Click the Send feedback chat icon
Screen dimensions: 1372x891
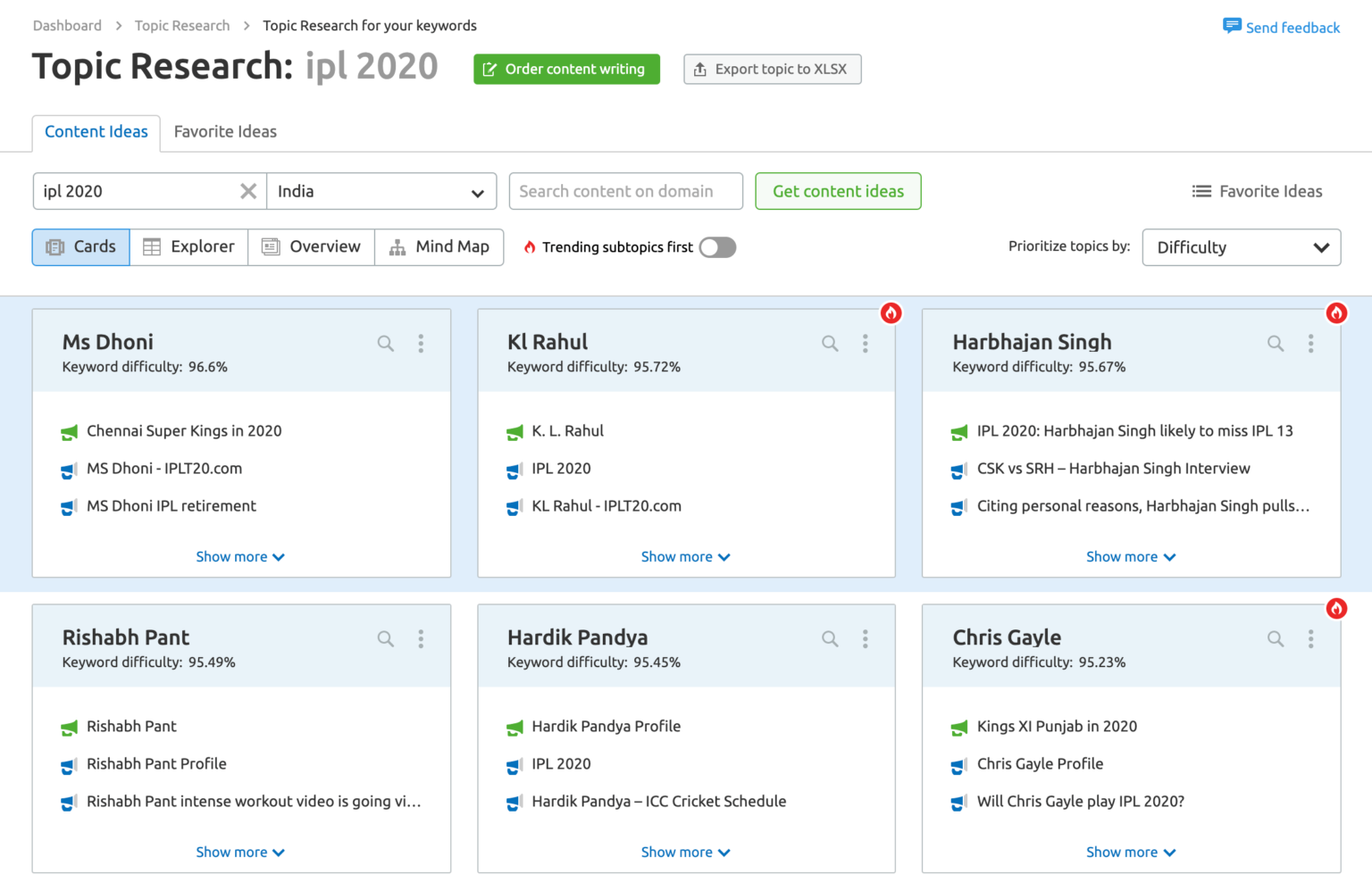[1232, 27]
